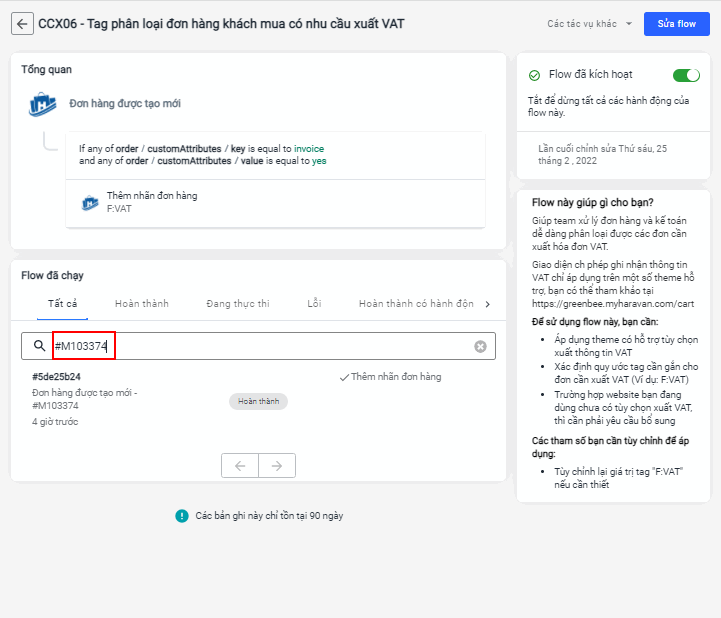The image size is (721, 618).
Task: Turn off the Flow đã kích hoạt toggle
Action: [x=686, y=75]
